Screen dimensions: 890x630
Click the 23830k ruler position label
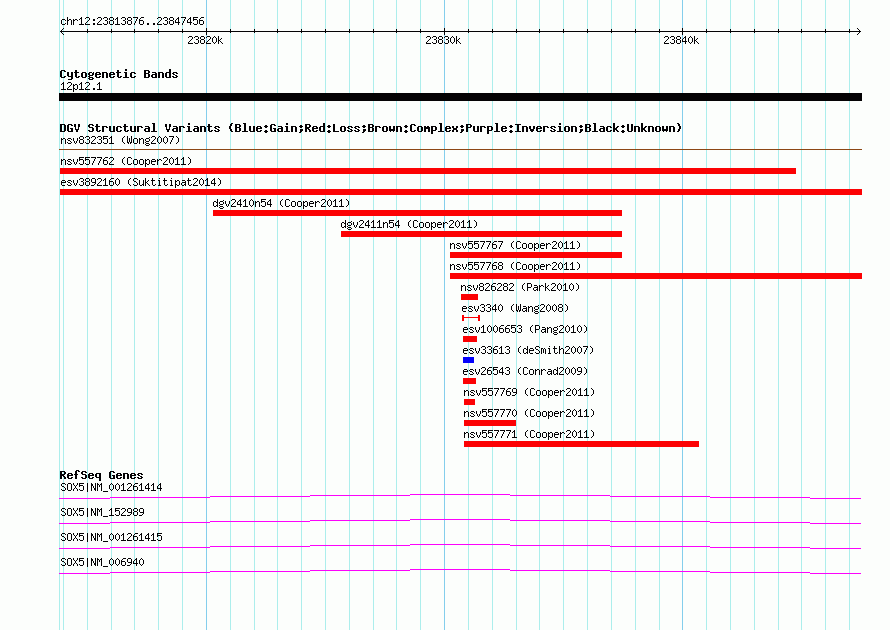(443, 40)
